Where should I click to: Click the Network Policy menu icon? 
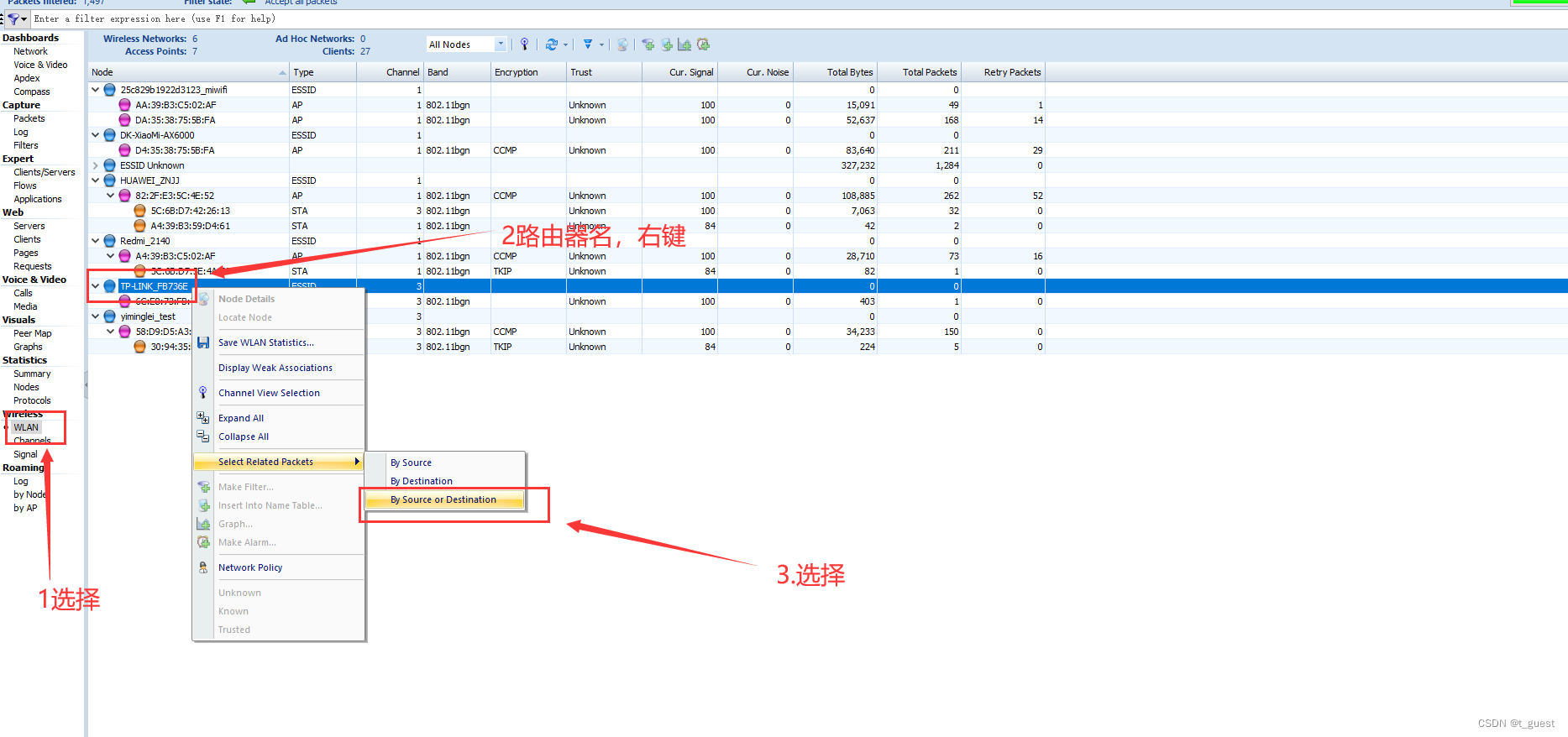203,567
